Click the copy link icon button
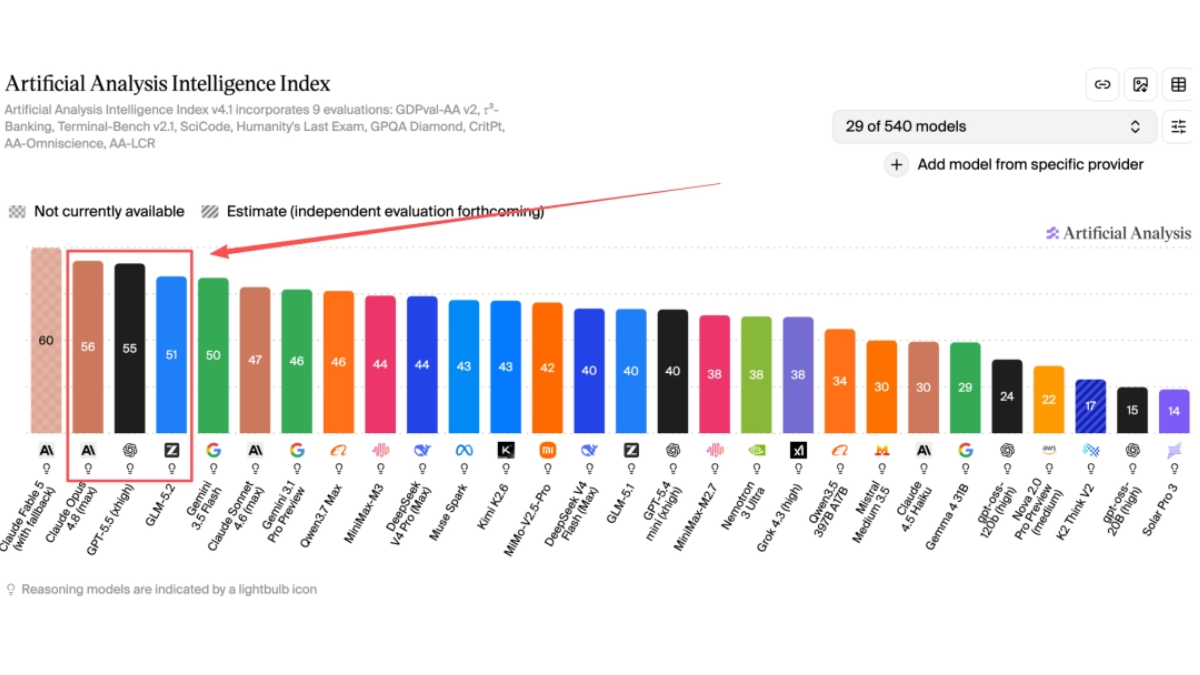This screenshot has height=675, width=1200. tap(1102, 85)
